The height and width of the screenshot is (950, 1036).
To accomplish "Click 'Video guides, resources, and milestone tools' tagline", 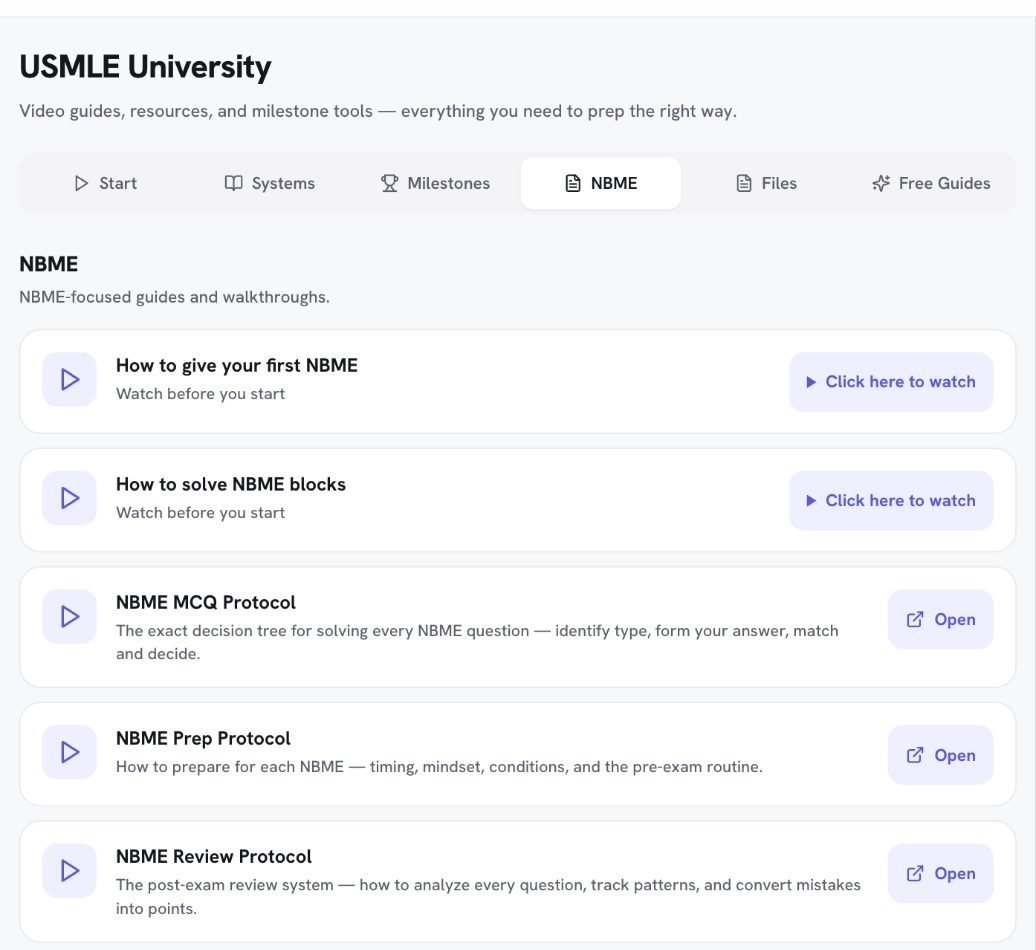I will tap(378, 111).
